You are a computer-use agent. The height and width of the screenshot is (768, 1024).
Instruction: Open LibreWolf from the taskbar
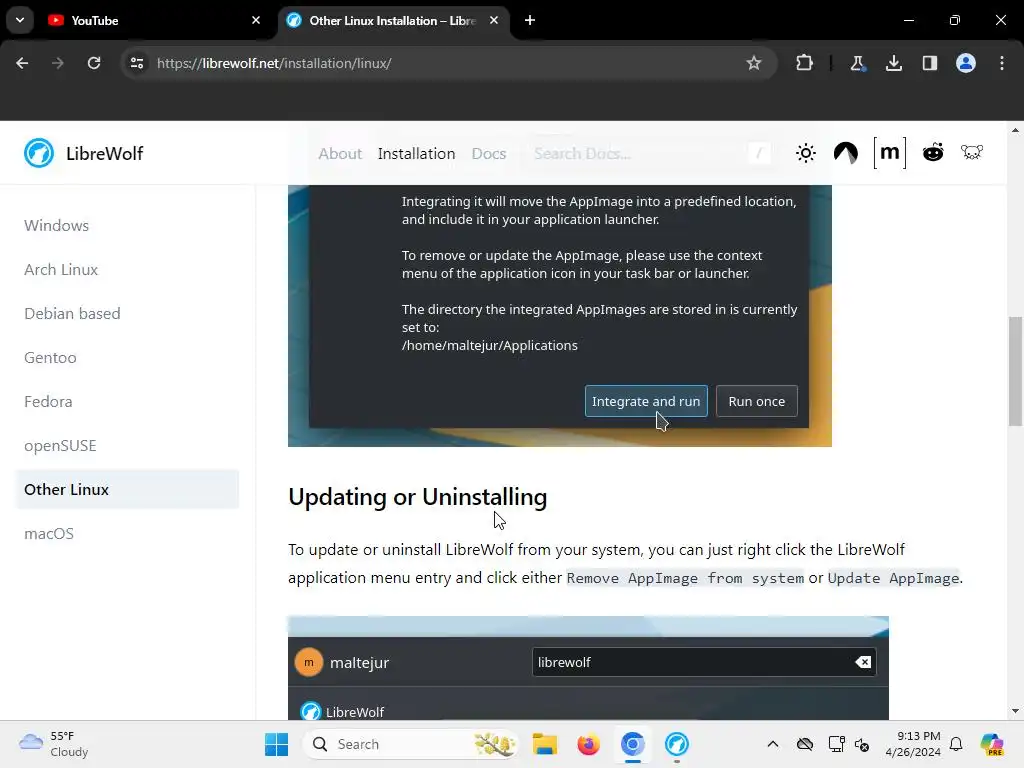(677, 744)
